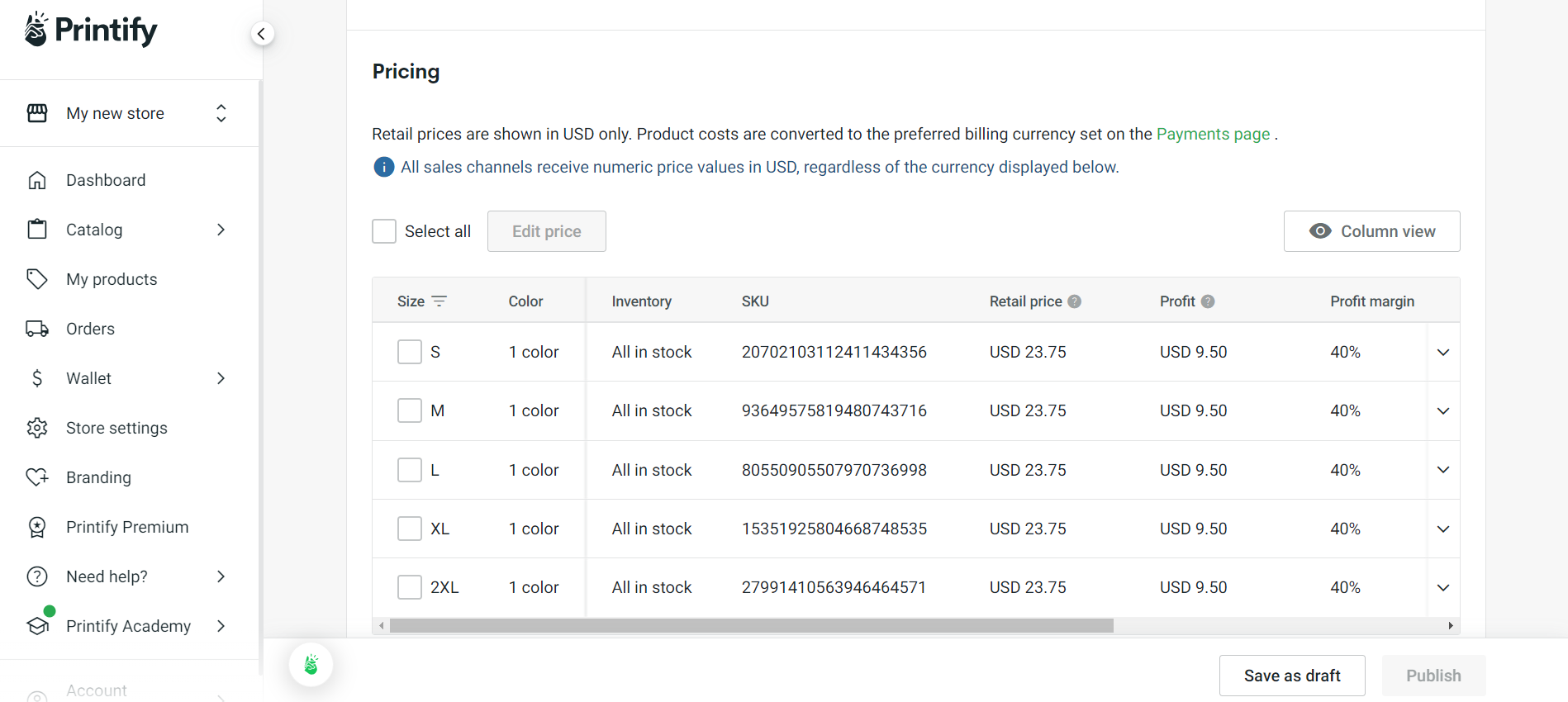Click the eye icon in Column view
The image size is (1568, 702).
[1320, 231]
